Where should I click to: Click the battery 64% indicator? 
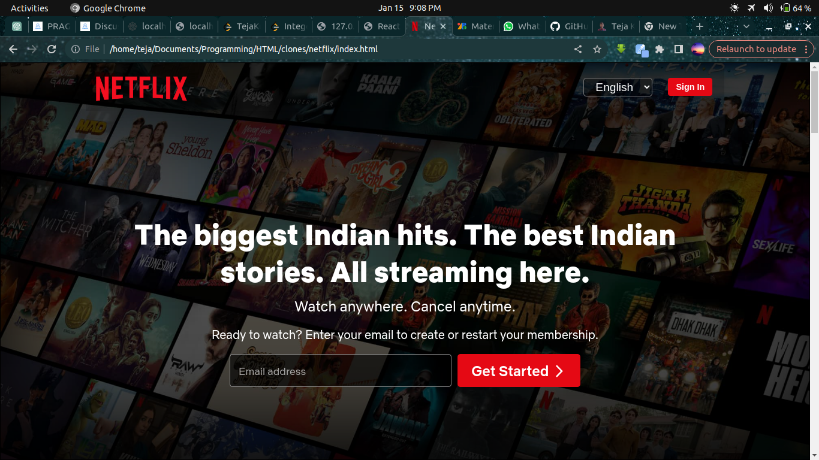(x=795, y=8)
